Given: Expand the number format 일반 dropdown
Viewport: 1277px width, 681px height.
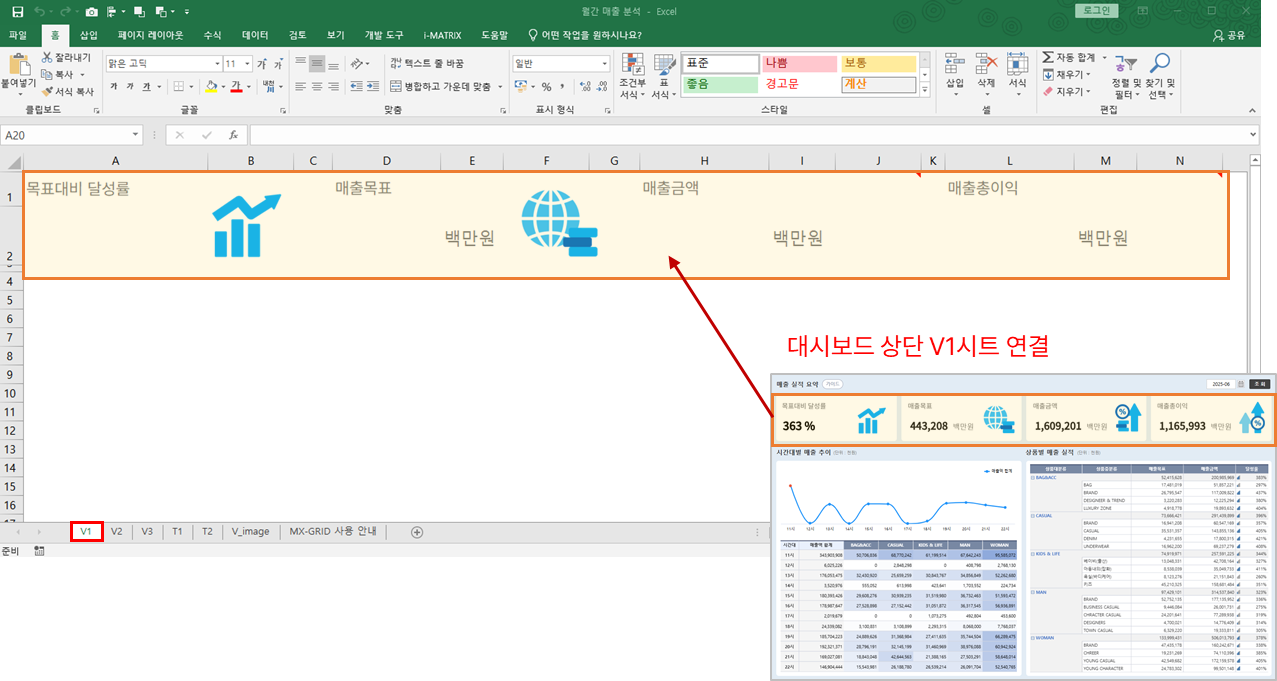Looking at the screenshot, I should tap(604, 64).
